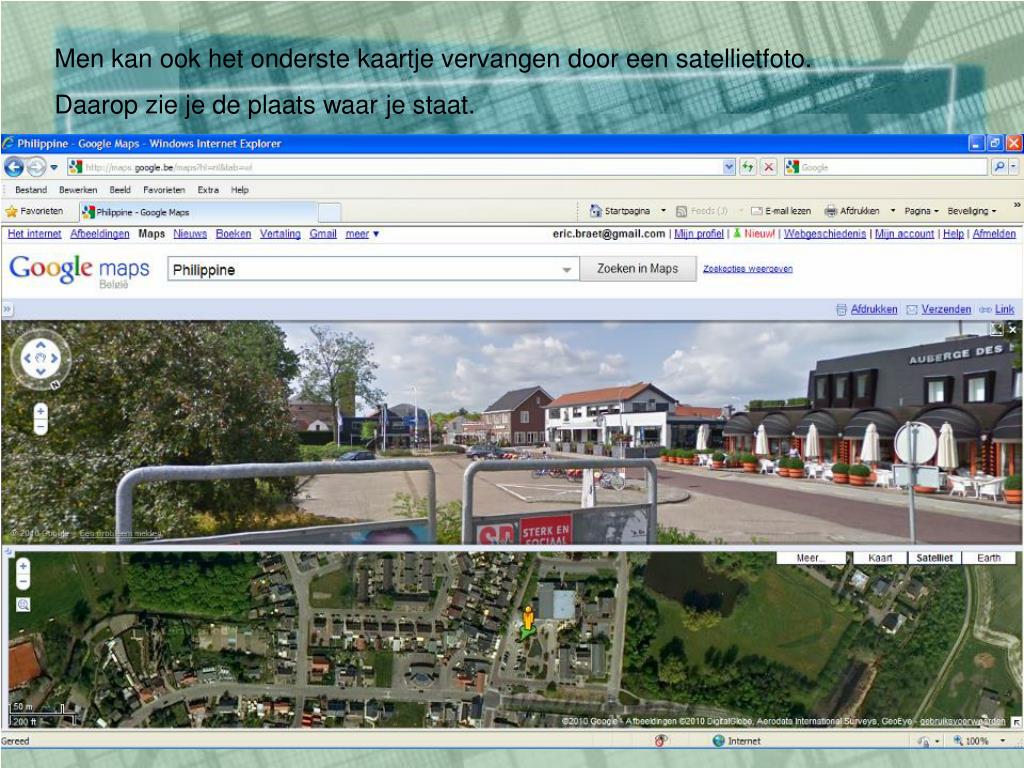Click the Afbeeldingen link
This screenshot has height=768, width=1024.
tap(100, 234)
